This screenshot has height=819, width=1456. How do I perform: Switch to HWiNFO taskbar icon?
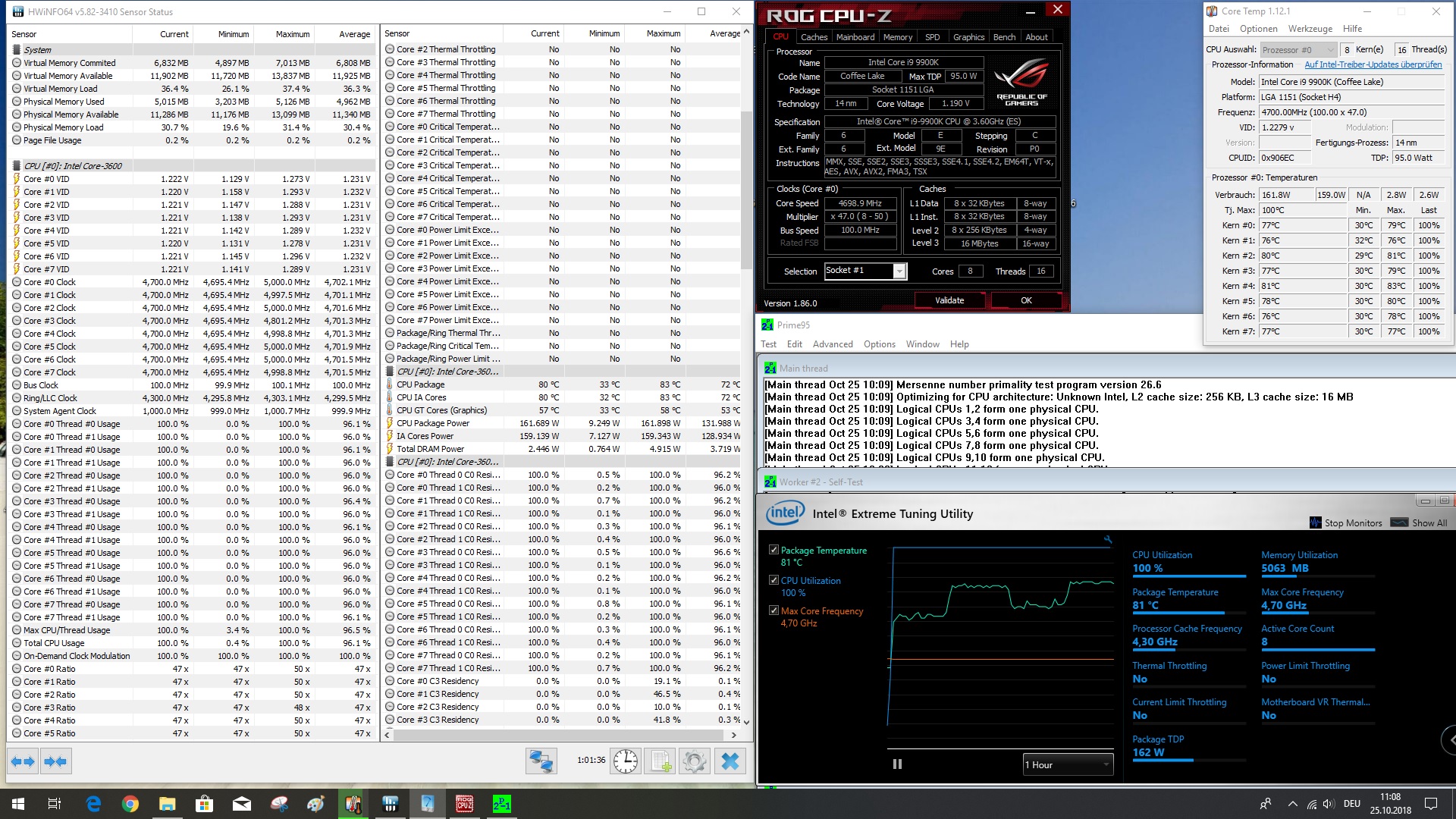(390, 804)
